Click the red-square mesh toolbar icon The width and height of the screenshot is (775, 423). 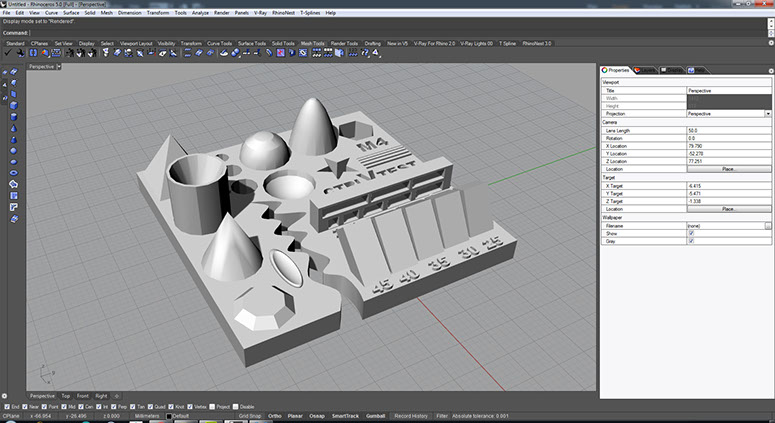280,53
